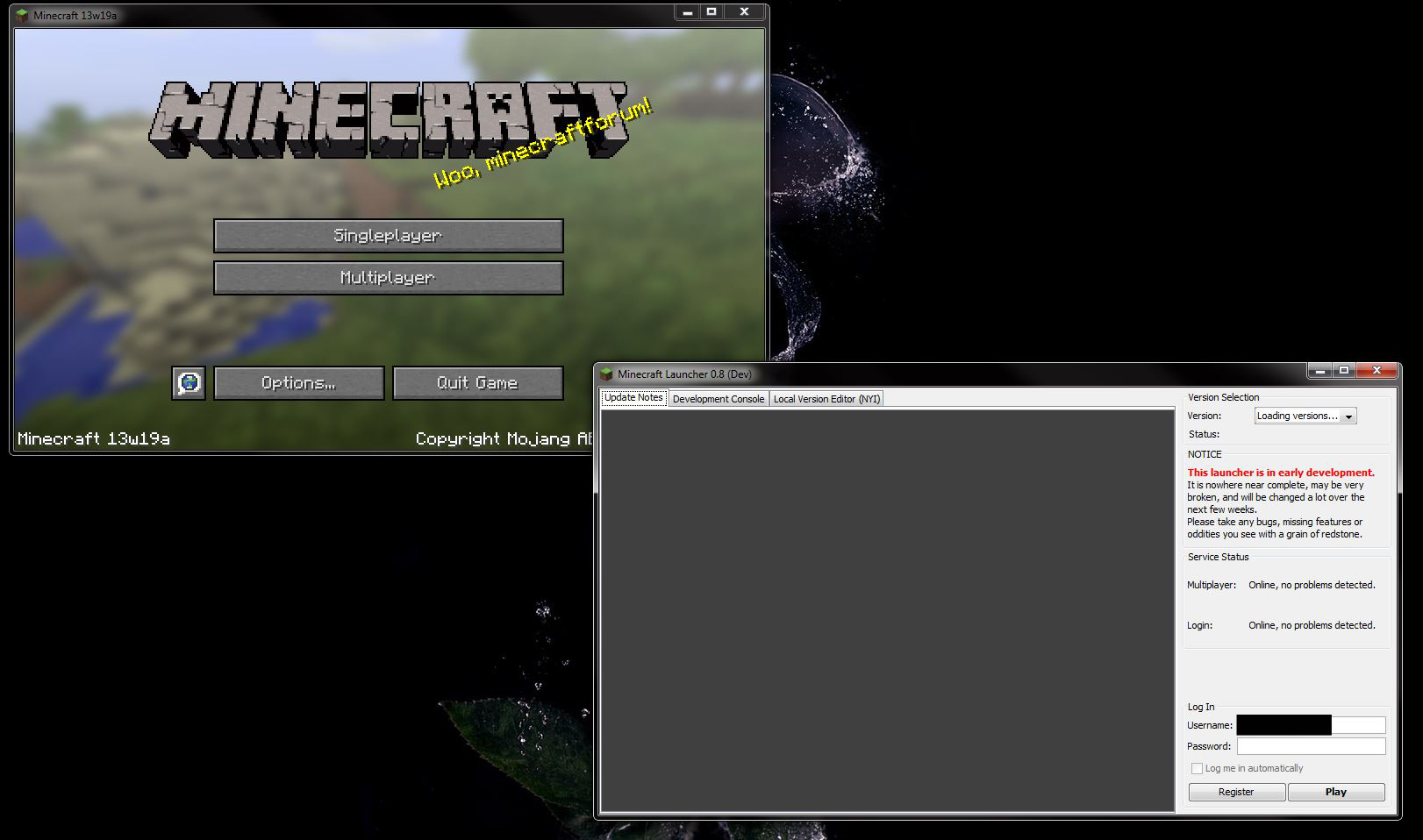The width and height of the screenshot is (1423, 840).
Task: Open the Multiplayer menu
Action: tap(388, 278)
